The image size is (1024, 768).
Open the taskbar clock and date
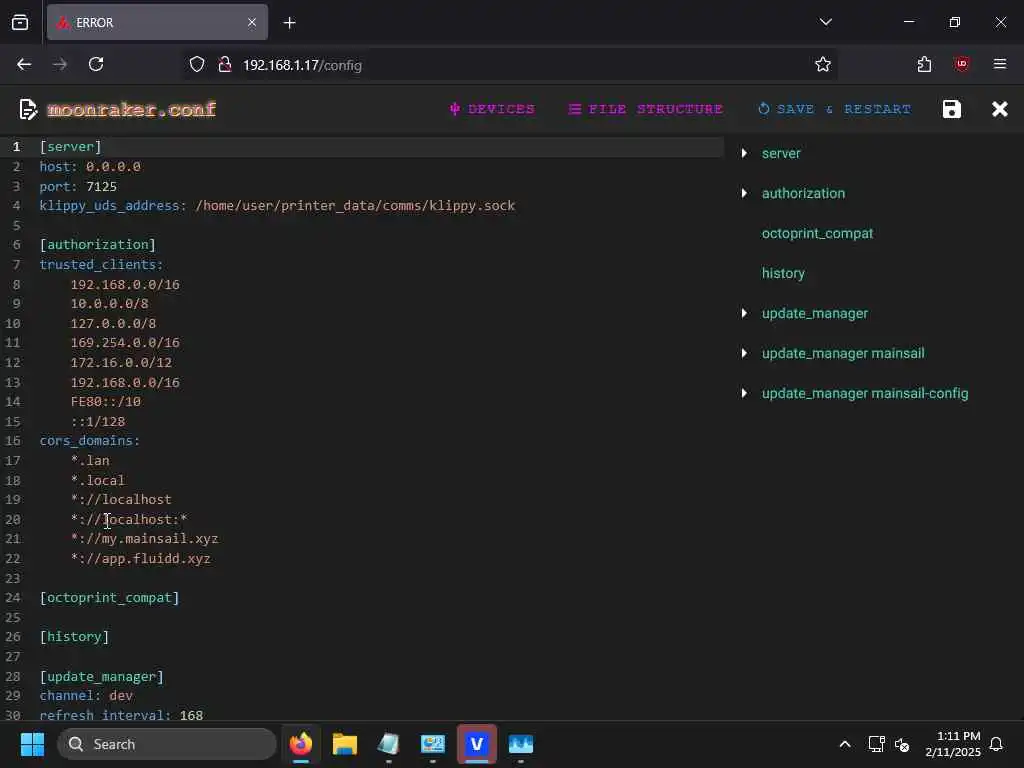click(953, 744)
